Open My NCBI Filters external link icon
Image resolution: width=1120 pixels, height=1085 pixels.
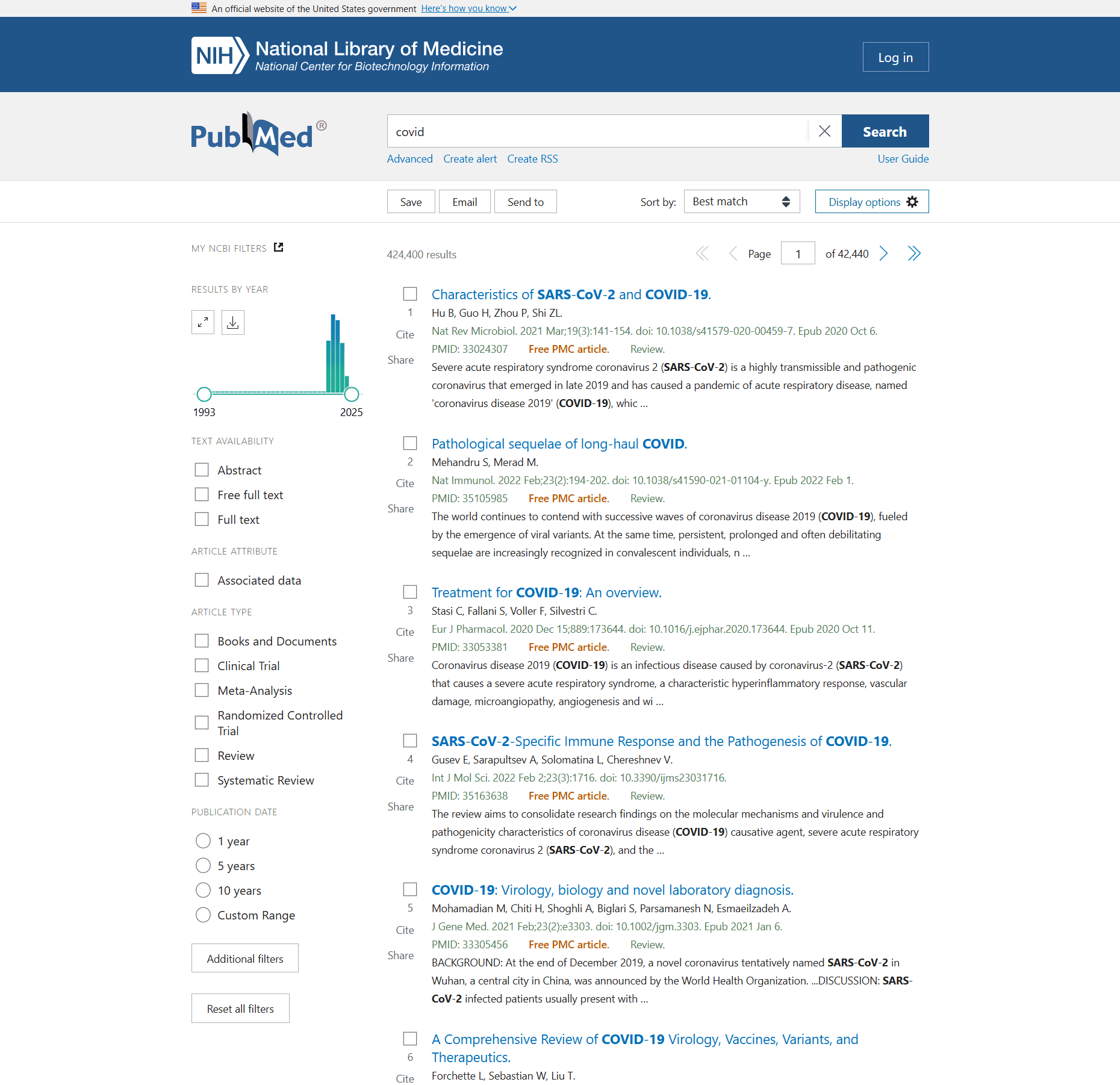pos(278,247)
